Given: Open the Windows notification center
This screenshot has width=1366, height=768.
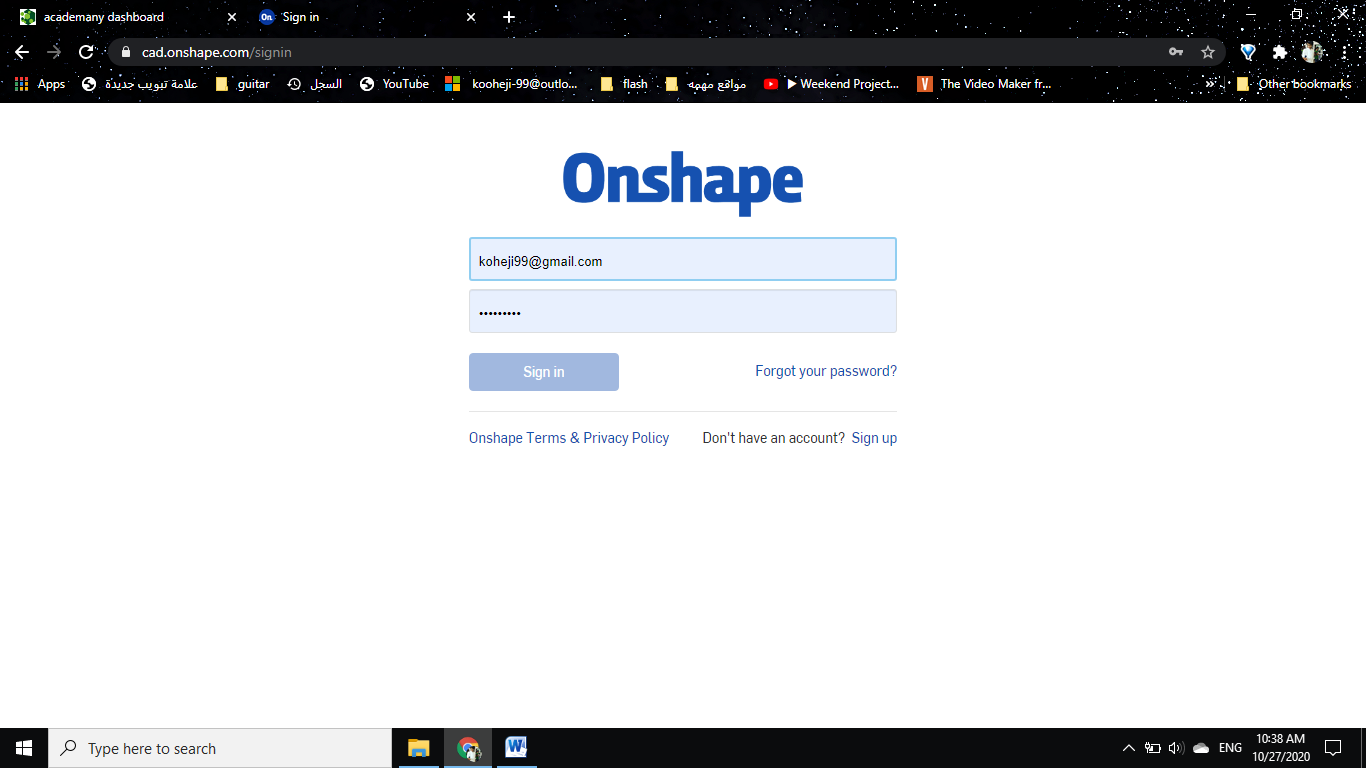Looking at the screenshot, I should point(1333,748).
